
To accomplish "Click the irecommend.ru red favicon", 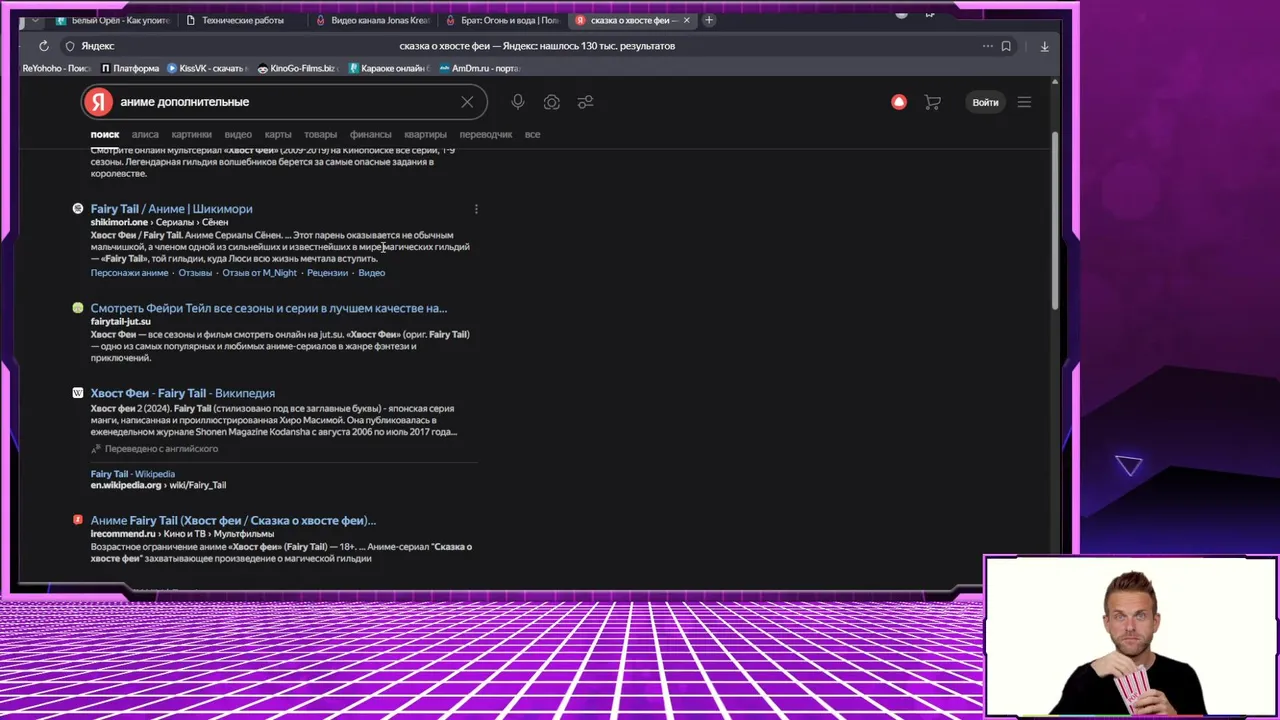I will pyautogui.click(x=78, y=520).
